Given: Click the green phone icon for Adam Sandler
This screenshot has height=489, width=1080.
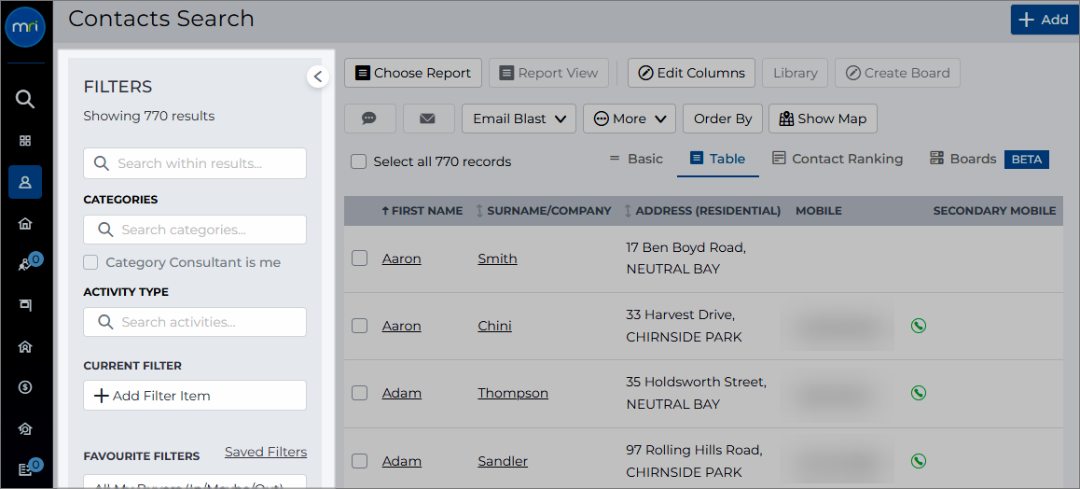Looking at the screenshot, I should pyautogui.click(x=918, y=460).
